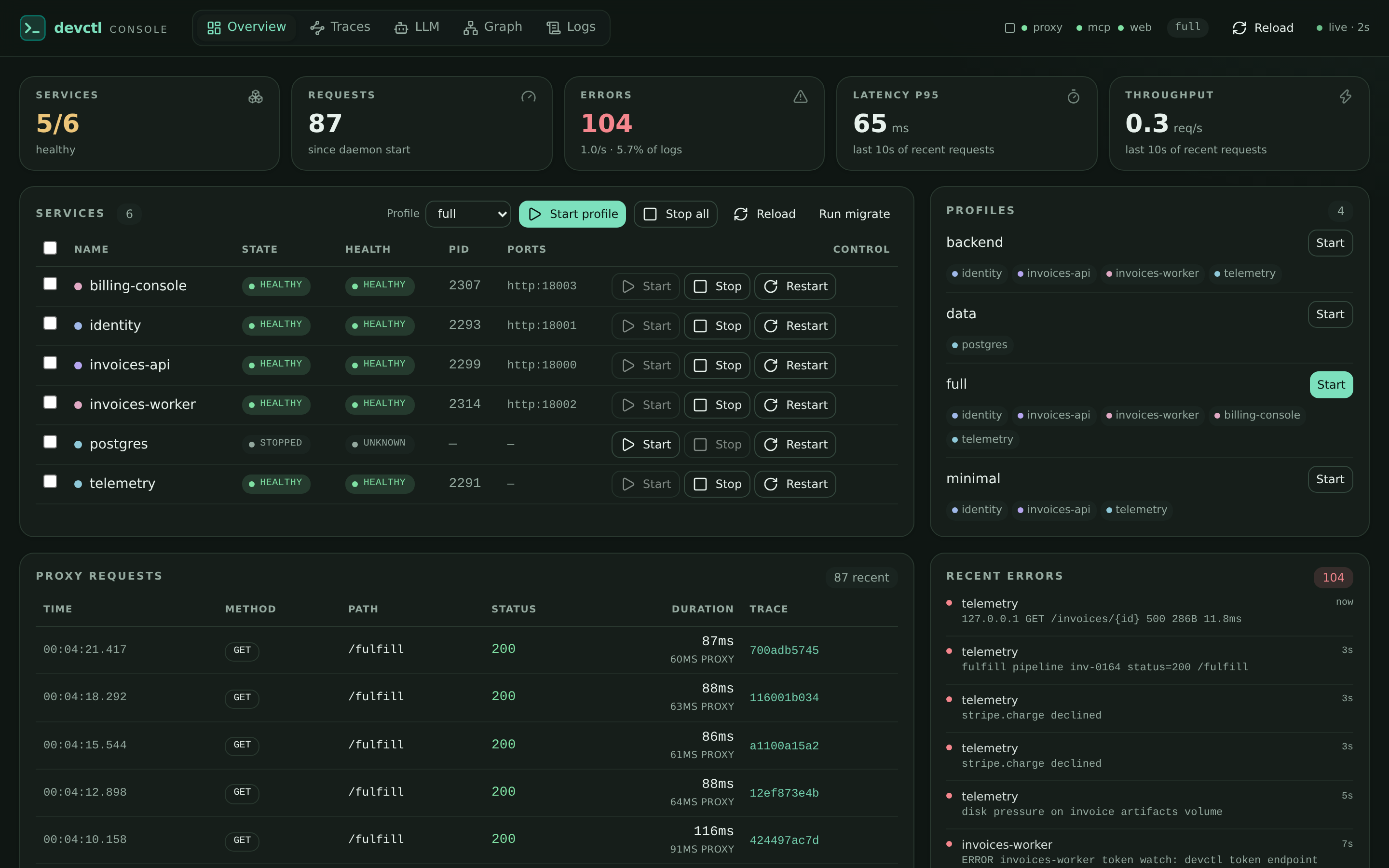
Task: Open the Graph tab
Action: click(x=493, y=27)
